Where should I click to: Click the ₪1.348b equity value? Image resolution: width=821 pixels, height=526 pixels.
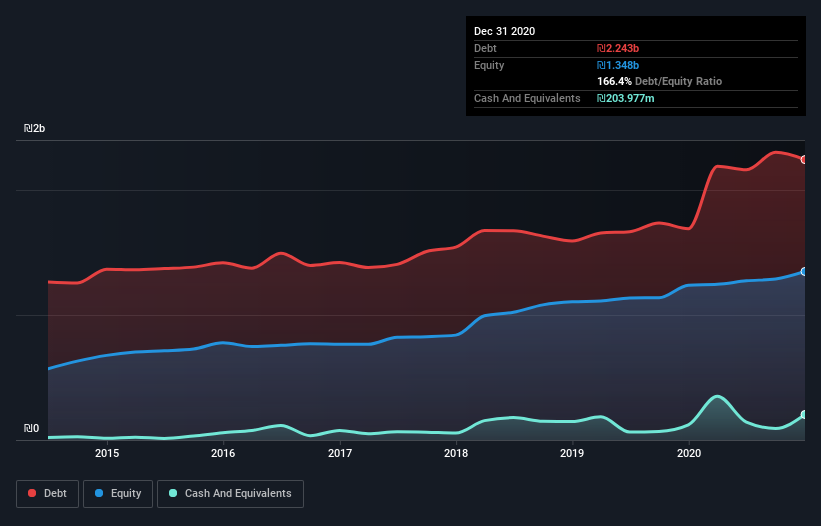pos(618,65)
